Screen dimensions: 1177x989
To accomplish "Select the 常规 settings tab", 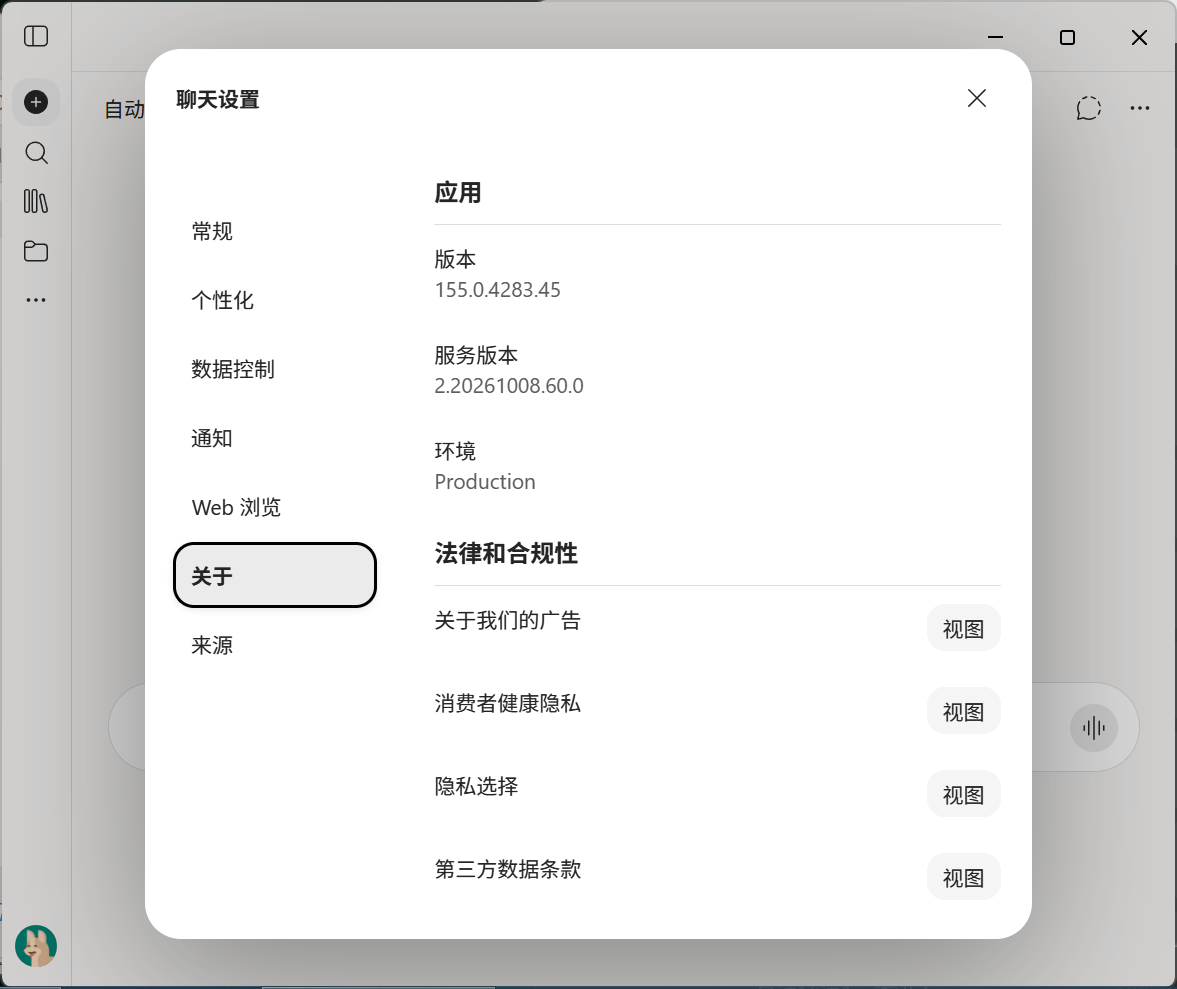I will click(x=274, y=231).
